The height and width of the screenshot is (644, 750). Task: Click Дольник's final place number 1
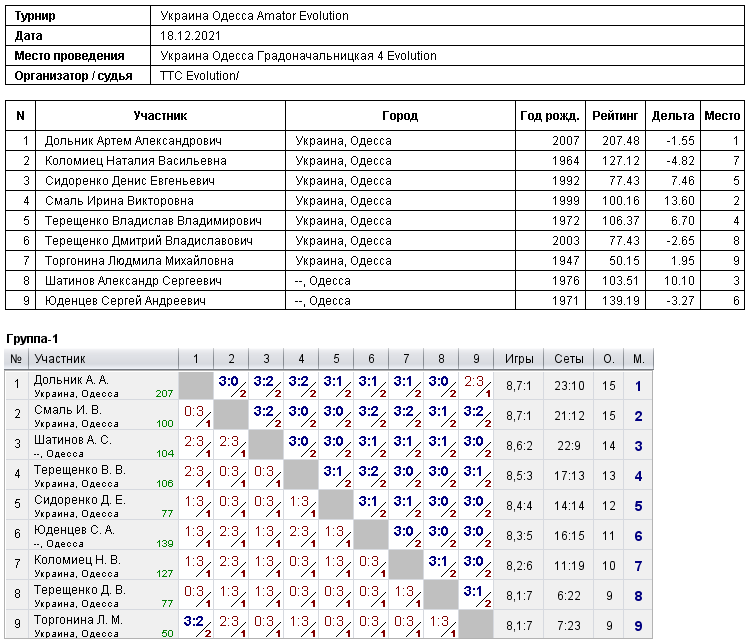pos(638,386)
